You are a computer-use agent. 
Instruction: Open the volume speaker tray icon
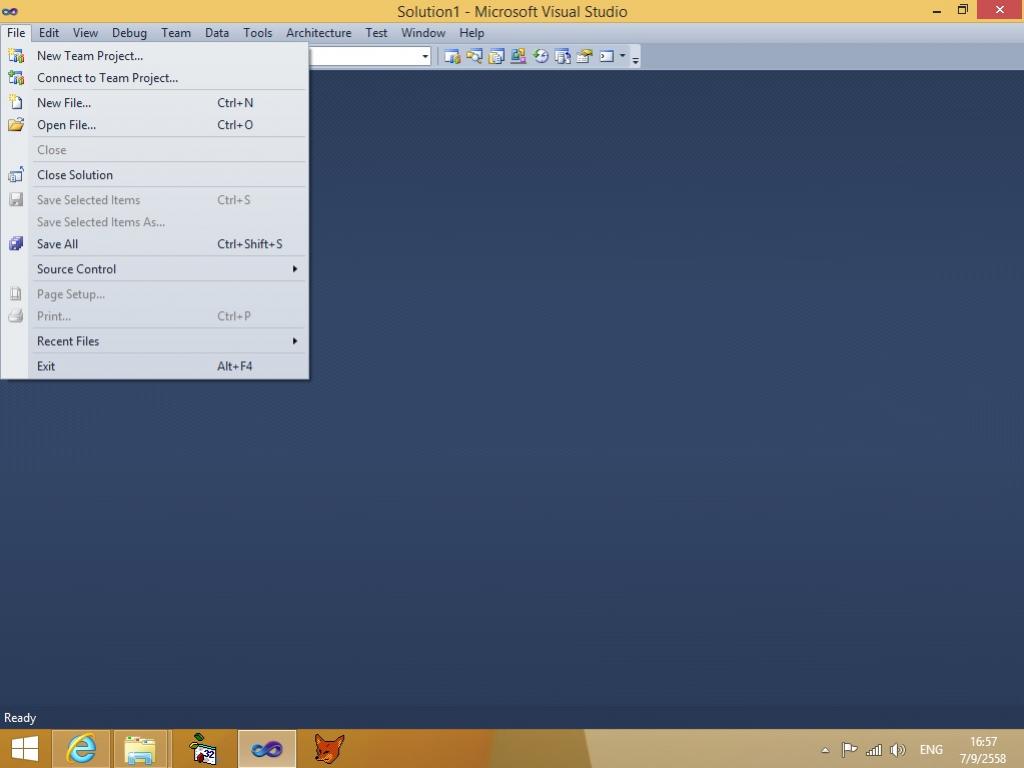point(898,750)
